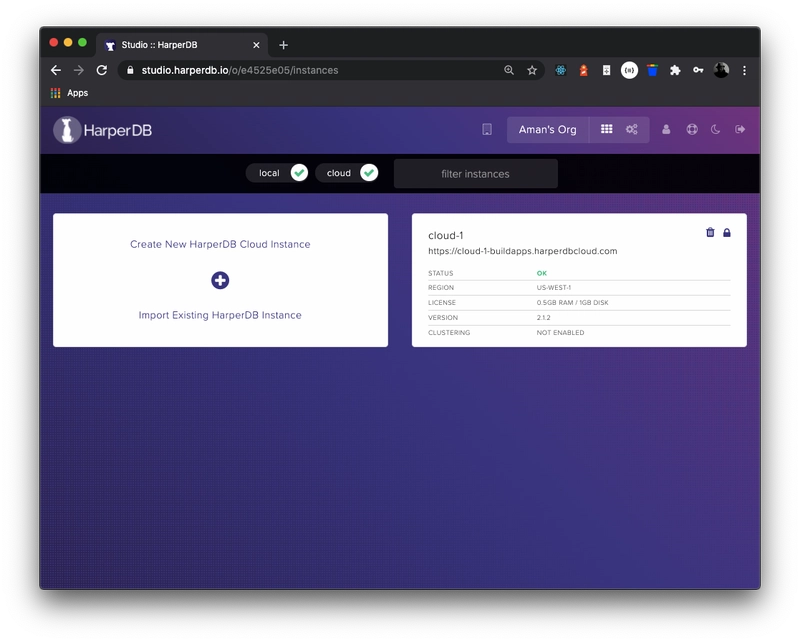Toggle the local instances filter
The height and width of the screenshot is (642, 800).
[x=277, y=173]
